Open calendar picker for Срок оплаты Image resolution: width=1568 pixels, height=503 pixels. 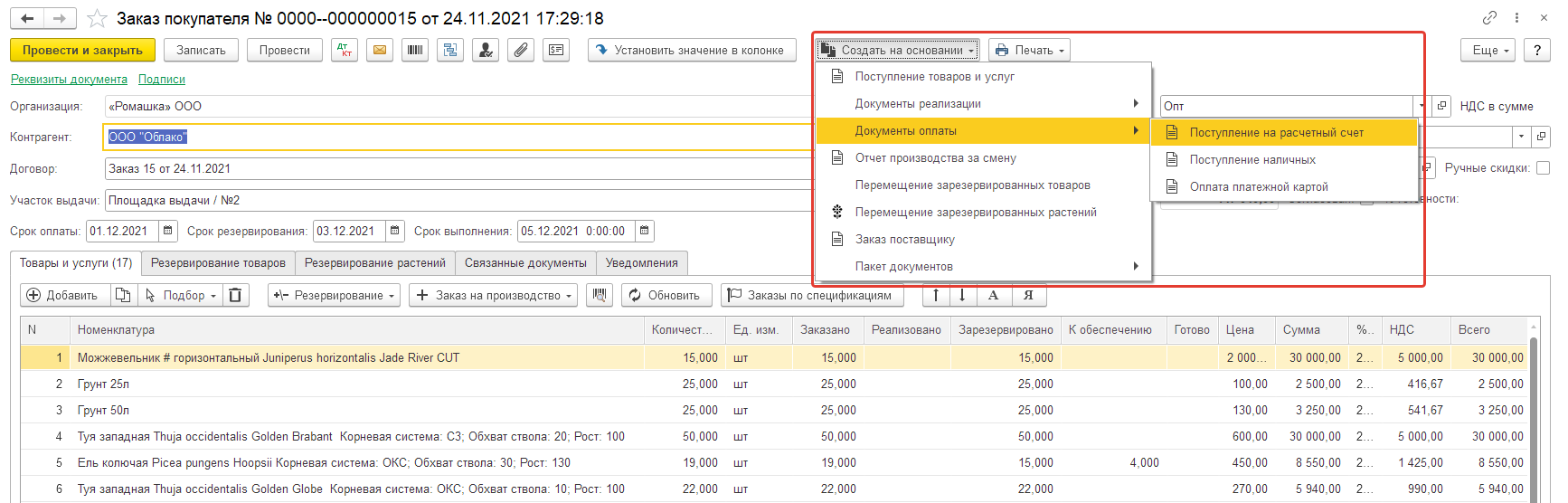168,232
